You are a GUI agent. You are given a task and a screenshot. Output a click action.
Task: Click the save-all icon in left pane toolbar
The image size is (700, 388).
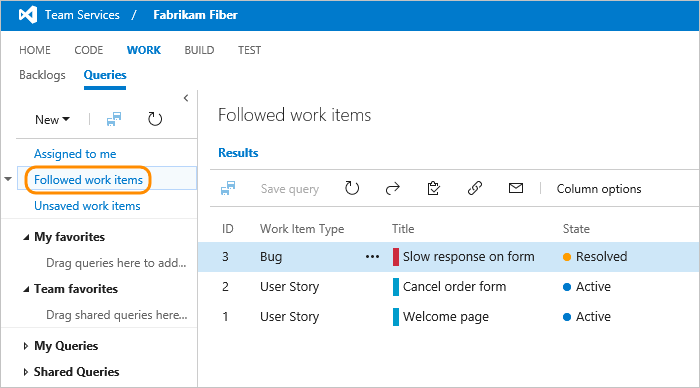[114, 119]
